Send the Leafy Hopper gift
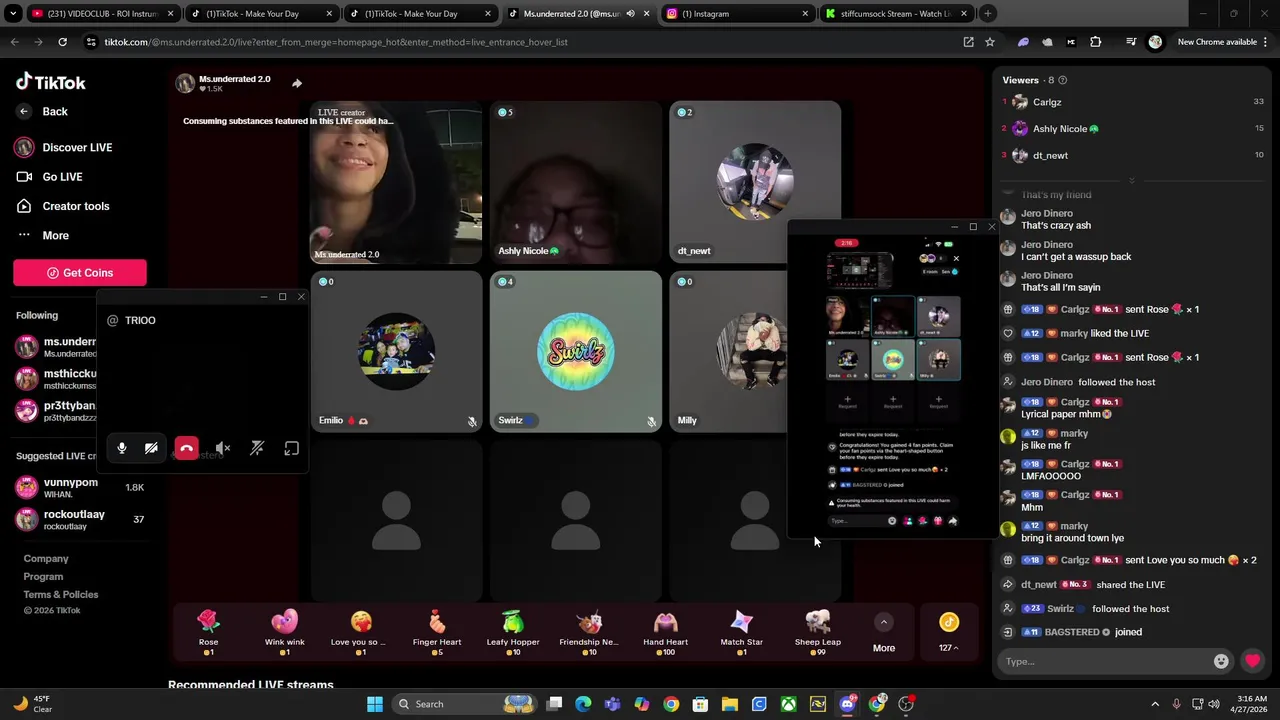 click(x=513, y=632)
